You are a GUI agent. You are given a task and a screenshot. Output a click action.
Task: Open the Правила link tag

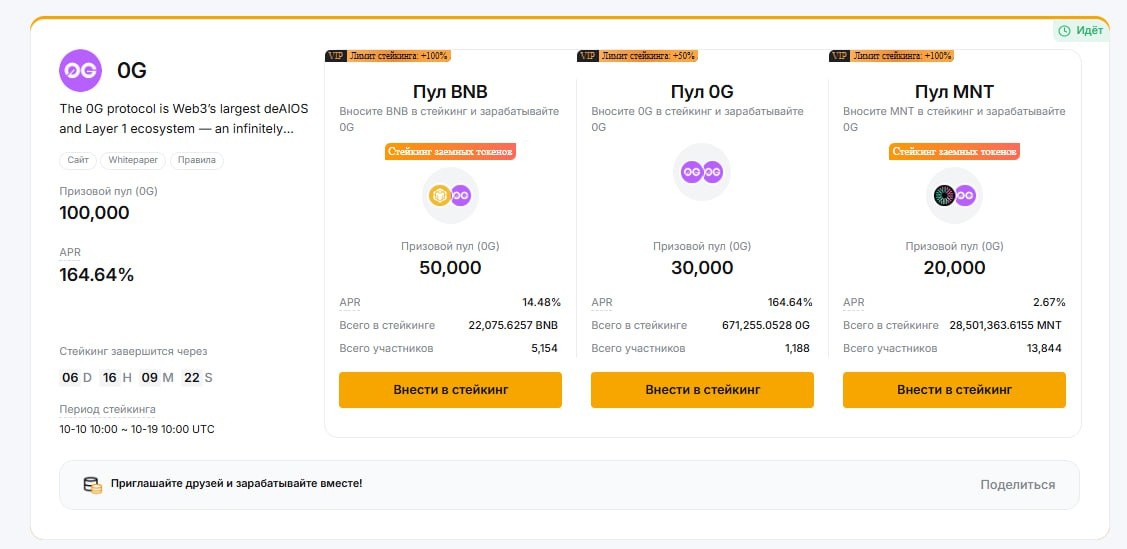coord(196,160)
